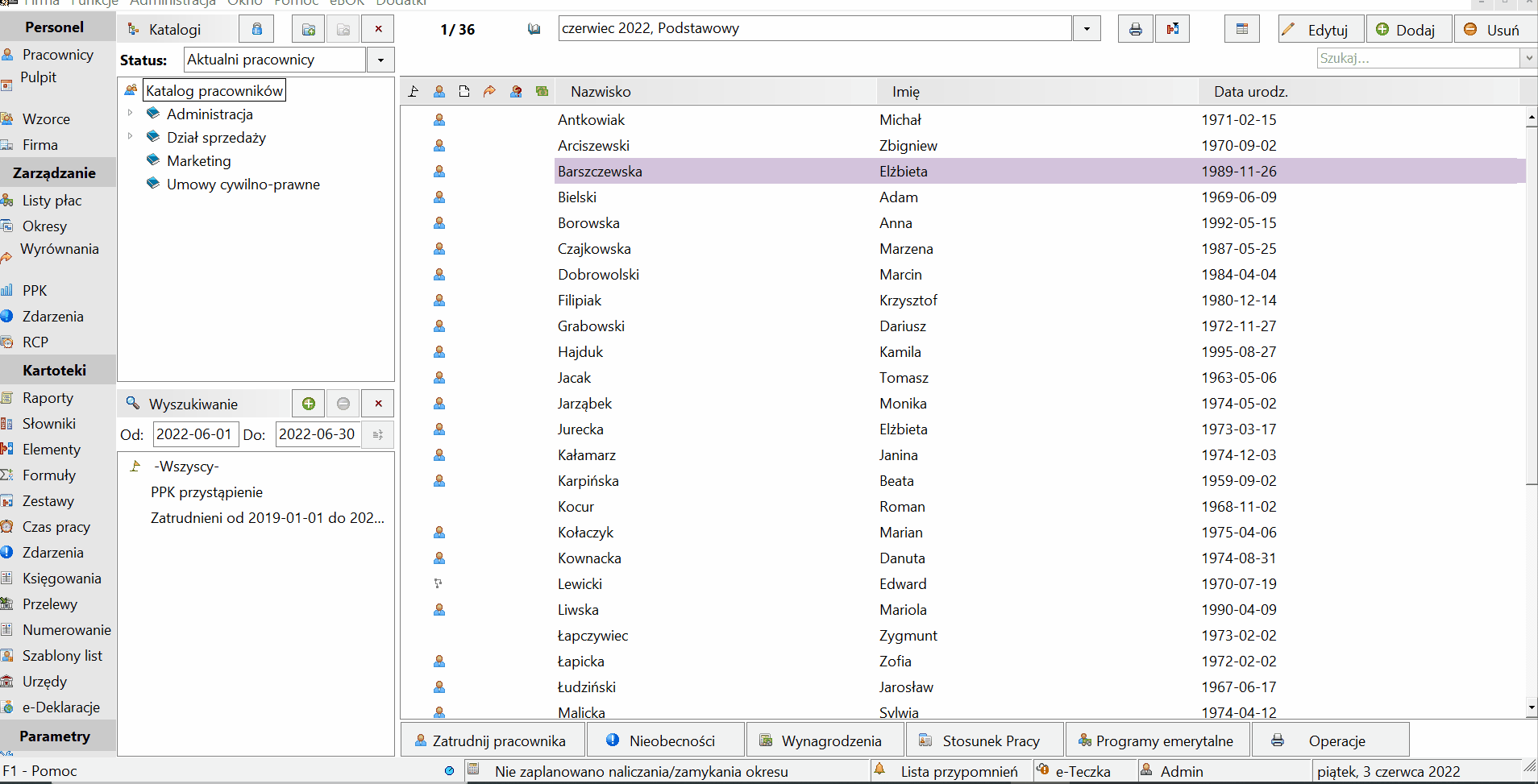Click the lock icon button next to Katalogi
The image size is (1538, 784).
256,30
